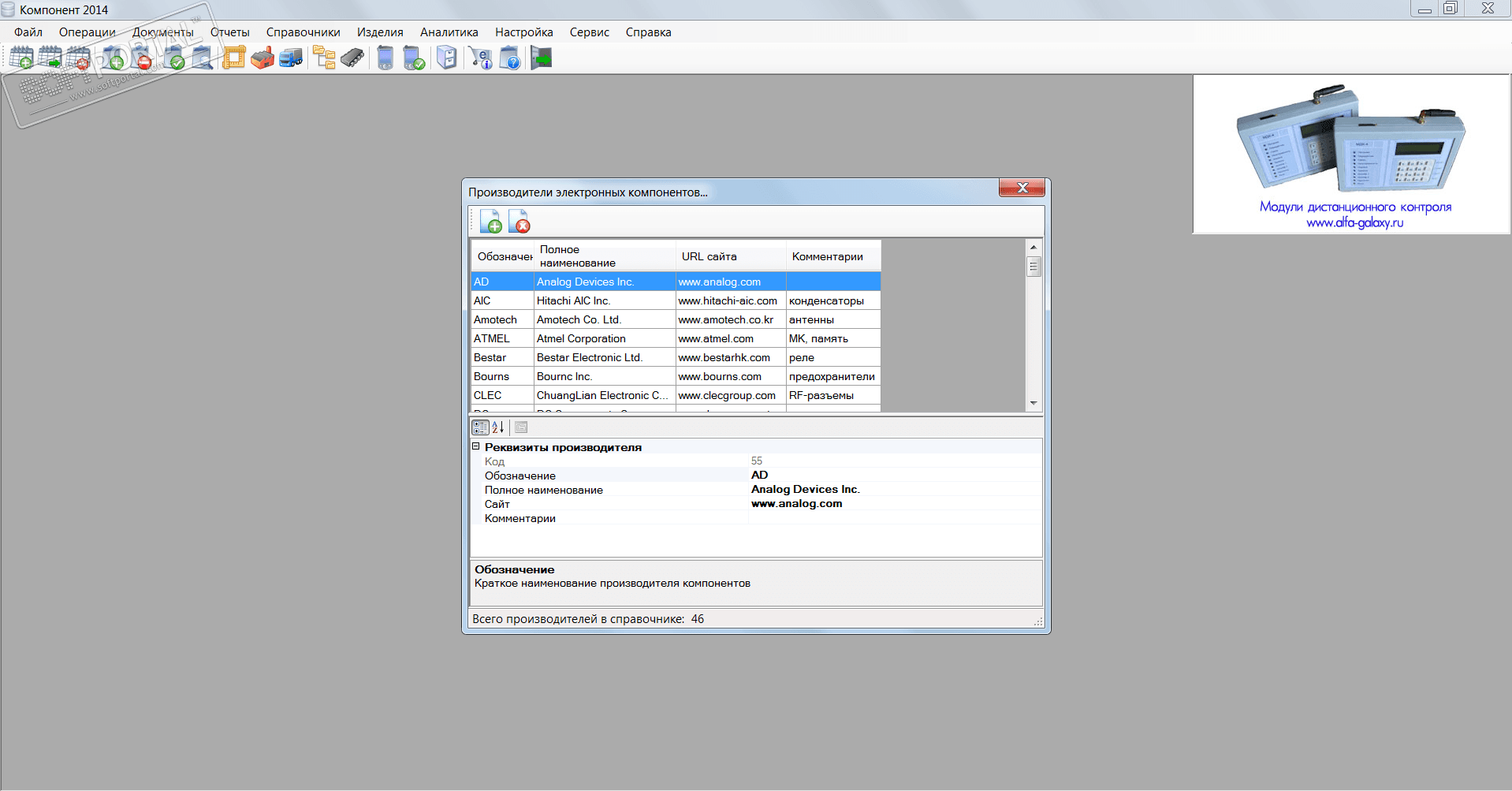The height and width of the screenshot is (791, 1512).
Task: Click the Сайт value field www.analog.com
Action: pos(896,503)
